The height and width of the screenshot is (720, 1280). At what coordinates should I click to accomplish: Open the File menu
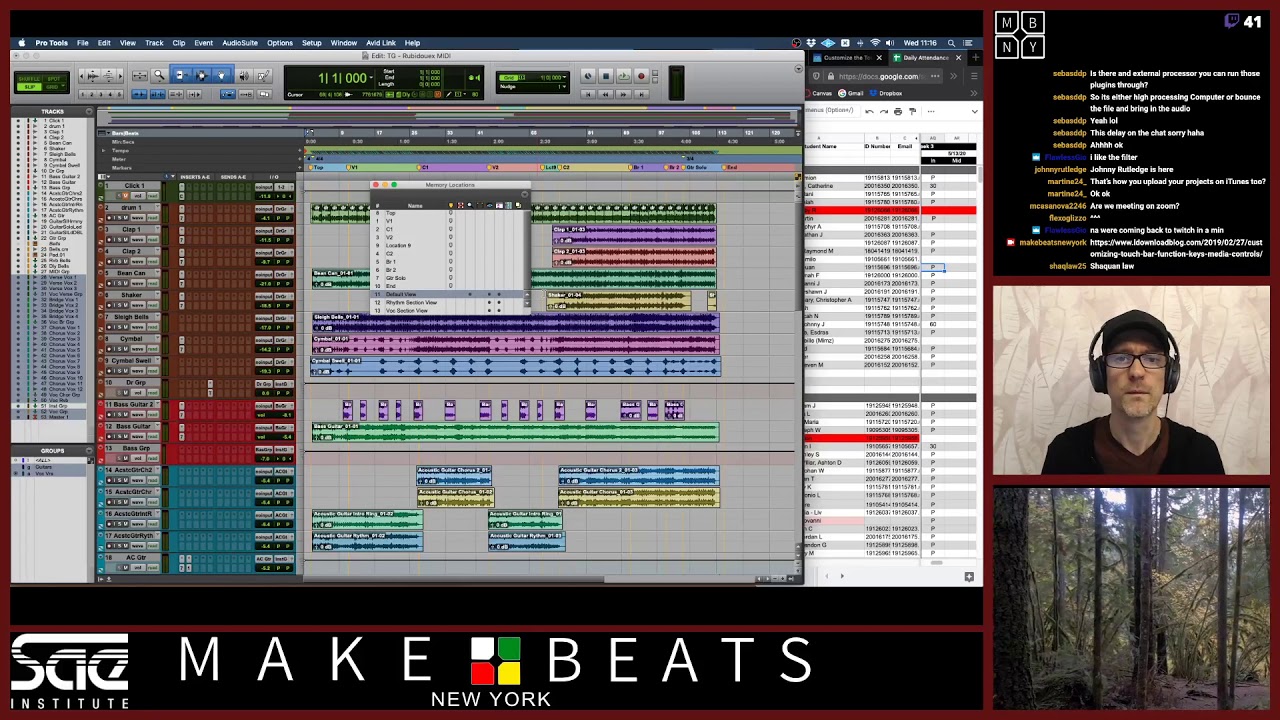pyautogui.click(x=83, y=43)
